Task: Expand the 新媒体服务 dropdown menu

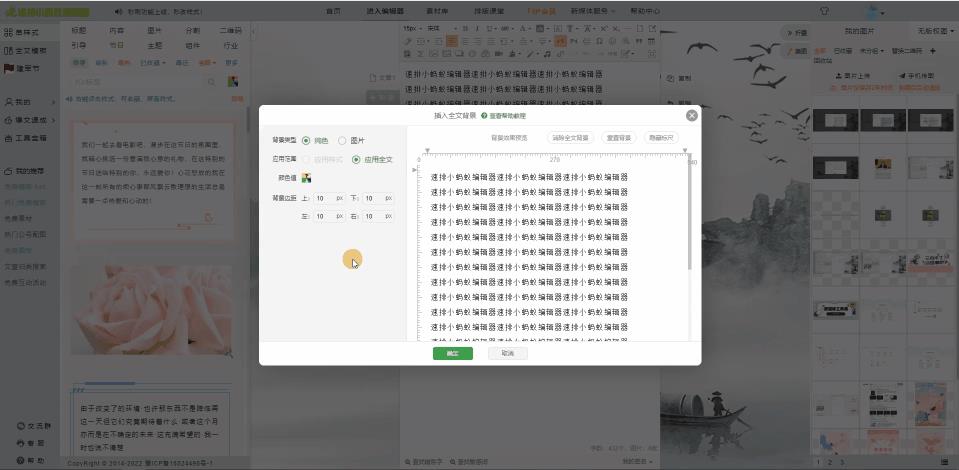Action: click(594, 11)
